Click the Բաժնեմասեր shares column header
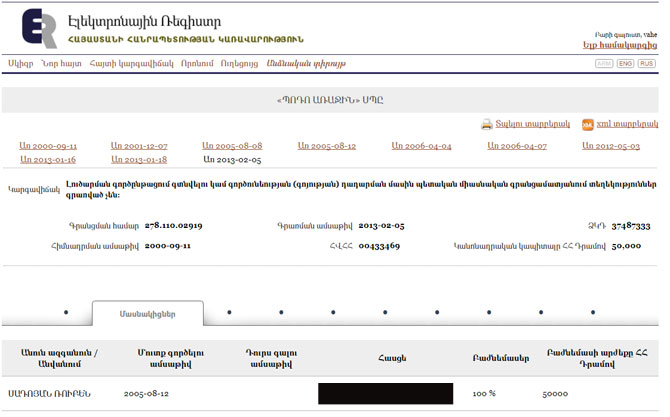Screen dimensions: 670x417 point(501,358)
